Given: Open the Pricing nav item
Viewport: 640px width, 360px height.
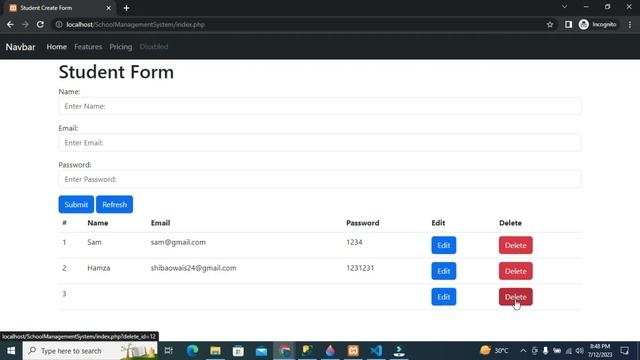Looking at the screenshot, I should click(121, 47).
